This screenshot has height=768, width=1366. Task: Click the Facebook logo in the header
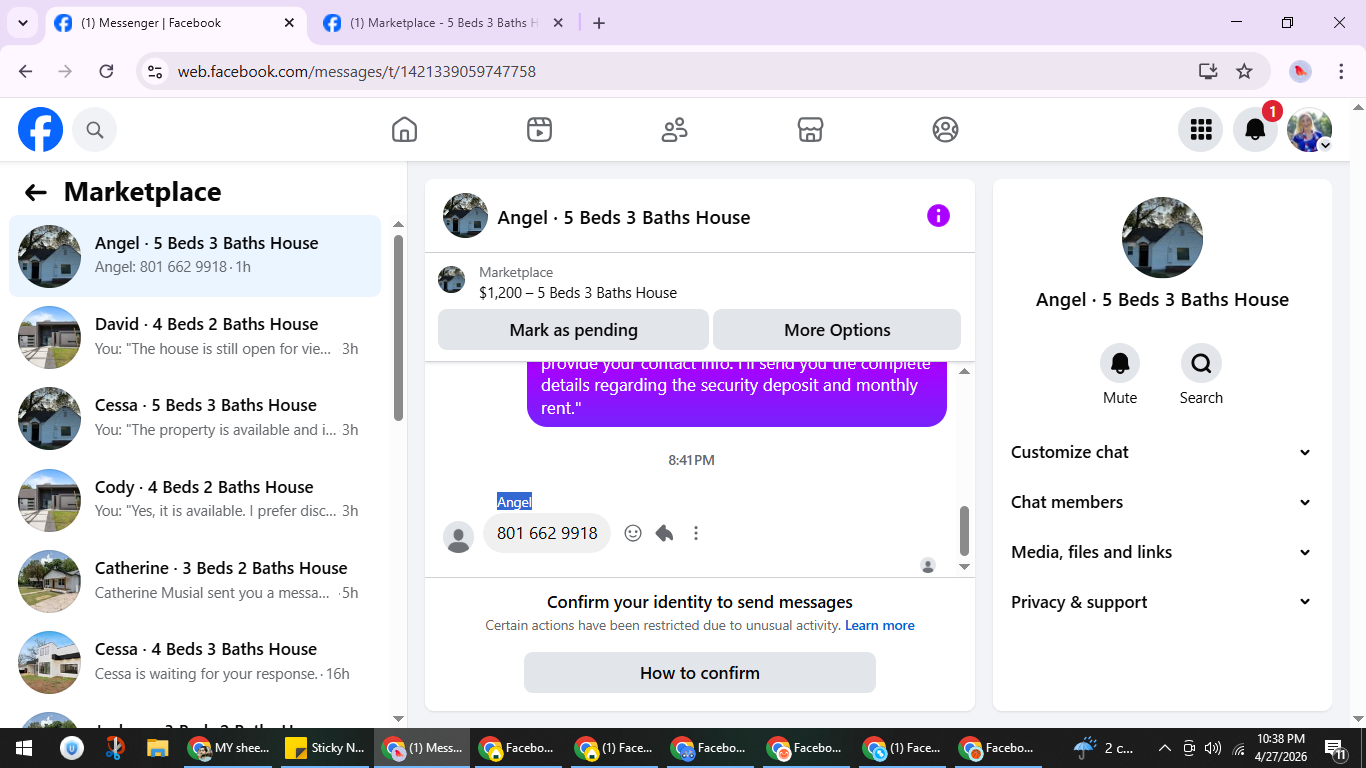coord(41,130)
